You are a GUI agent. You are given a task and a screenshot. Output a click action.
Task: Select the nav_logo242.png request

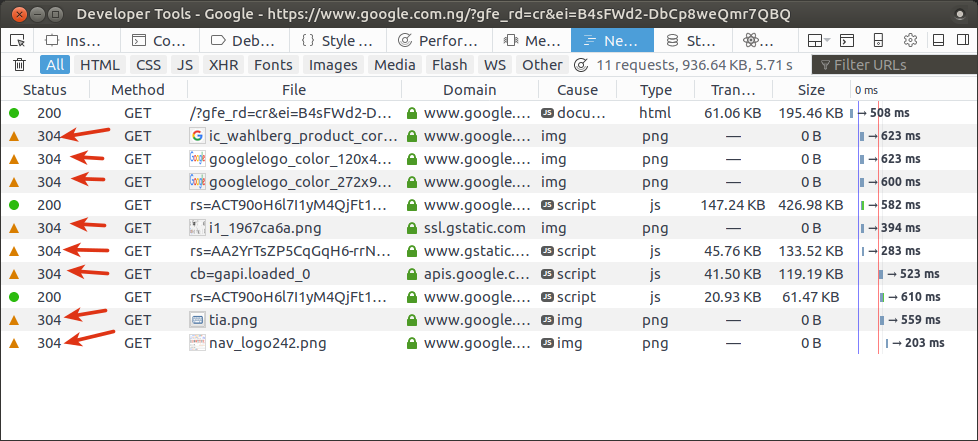point(270,343)
